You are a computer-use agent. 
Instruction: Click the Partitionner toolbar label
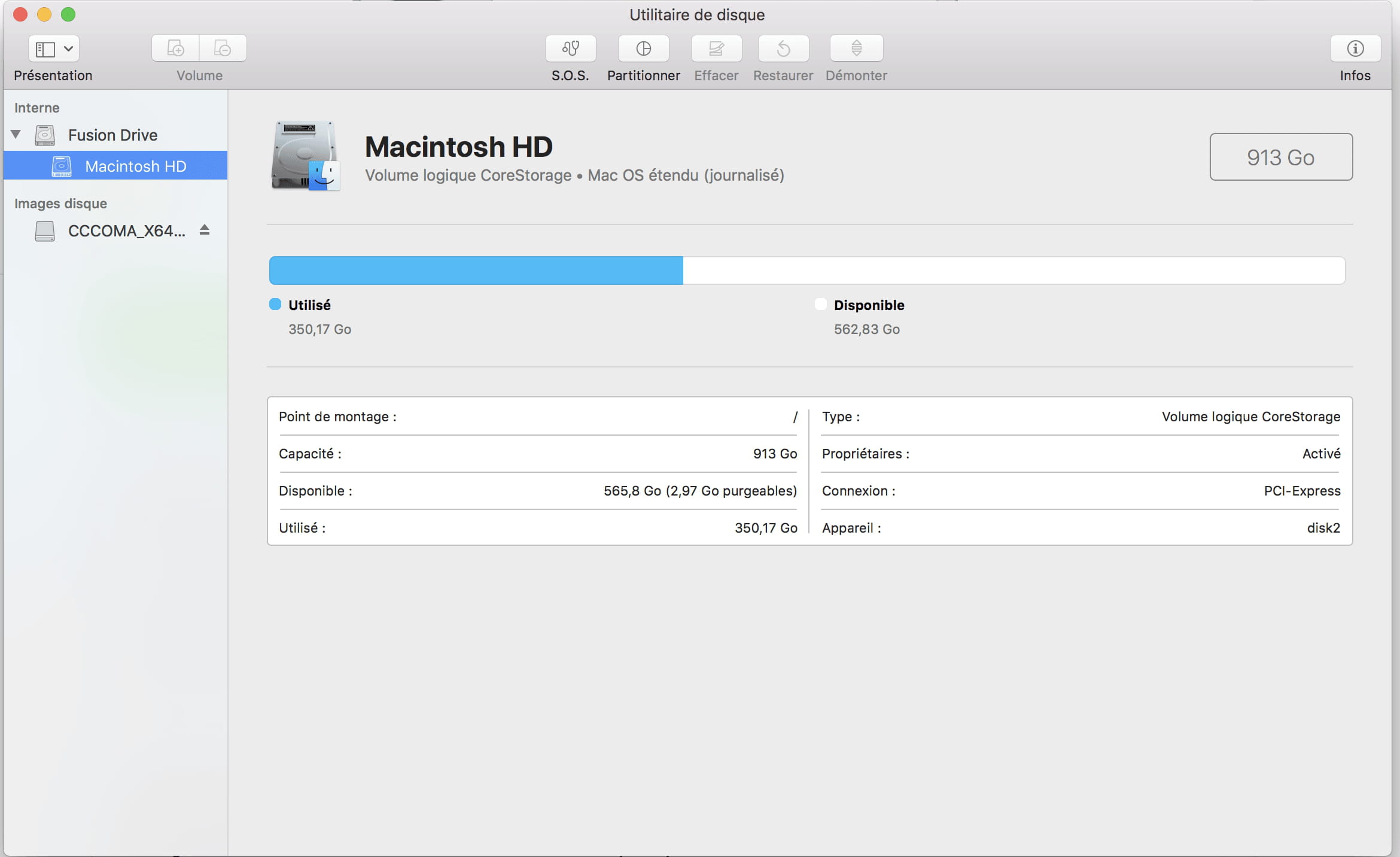[644, 75]
